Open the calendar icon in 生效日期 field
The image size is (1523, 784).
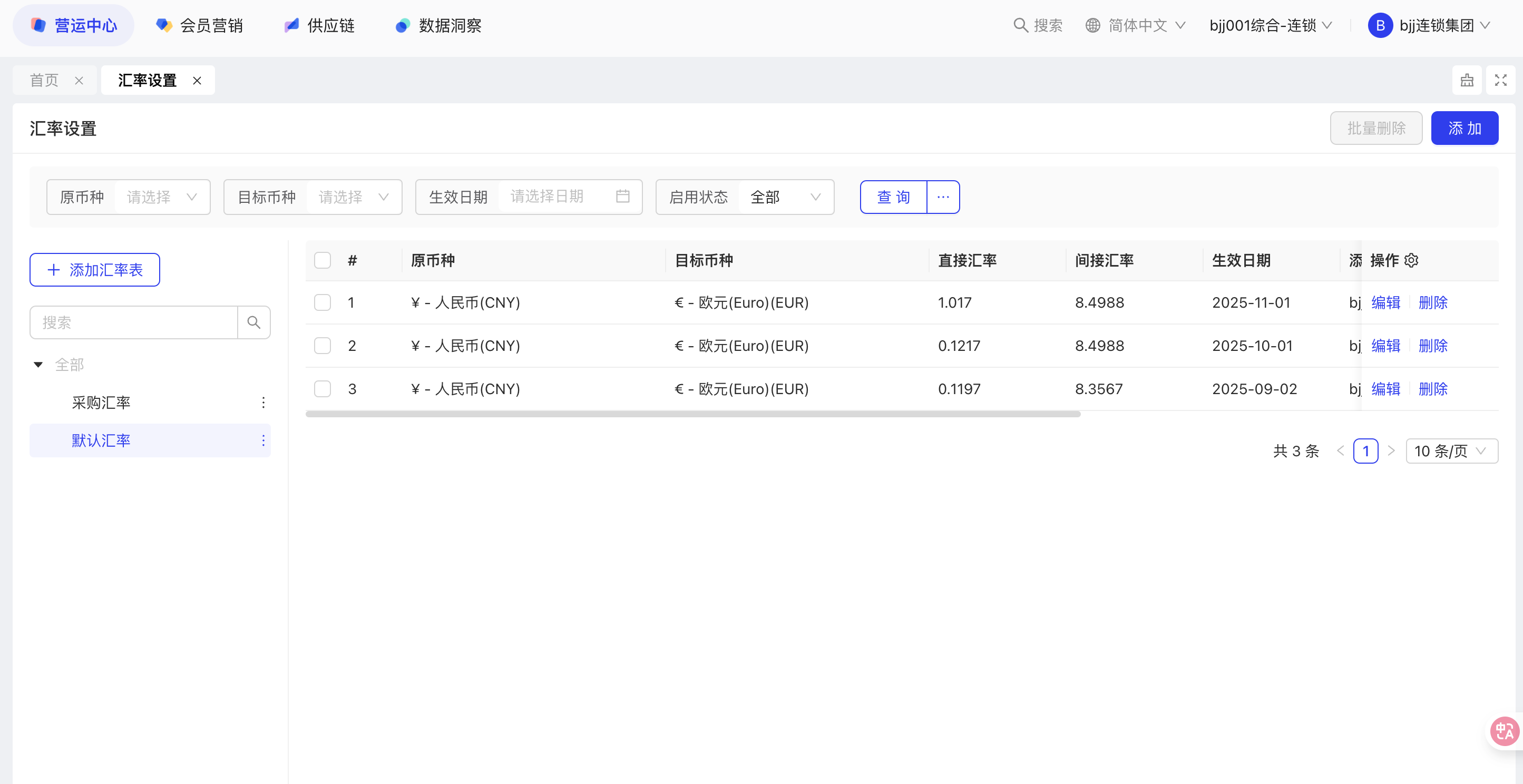click(622, 197)
